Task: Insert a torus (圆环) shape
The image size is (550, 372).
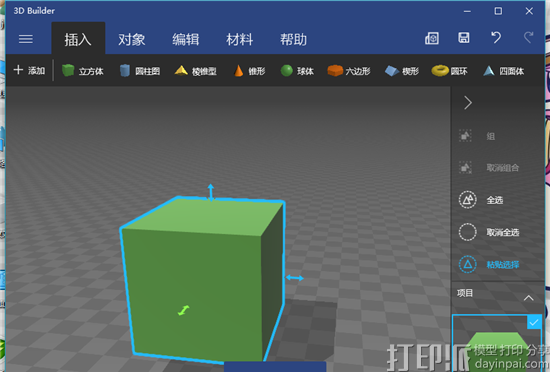Action: click(x=449, y=71)
